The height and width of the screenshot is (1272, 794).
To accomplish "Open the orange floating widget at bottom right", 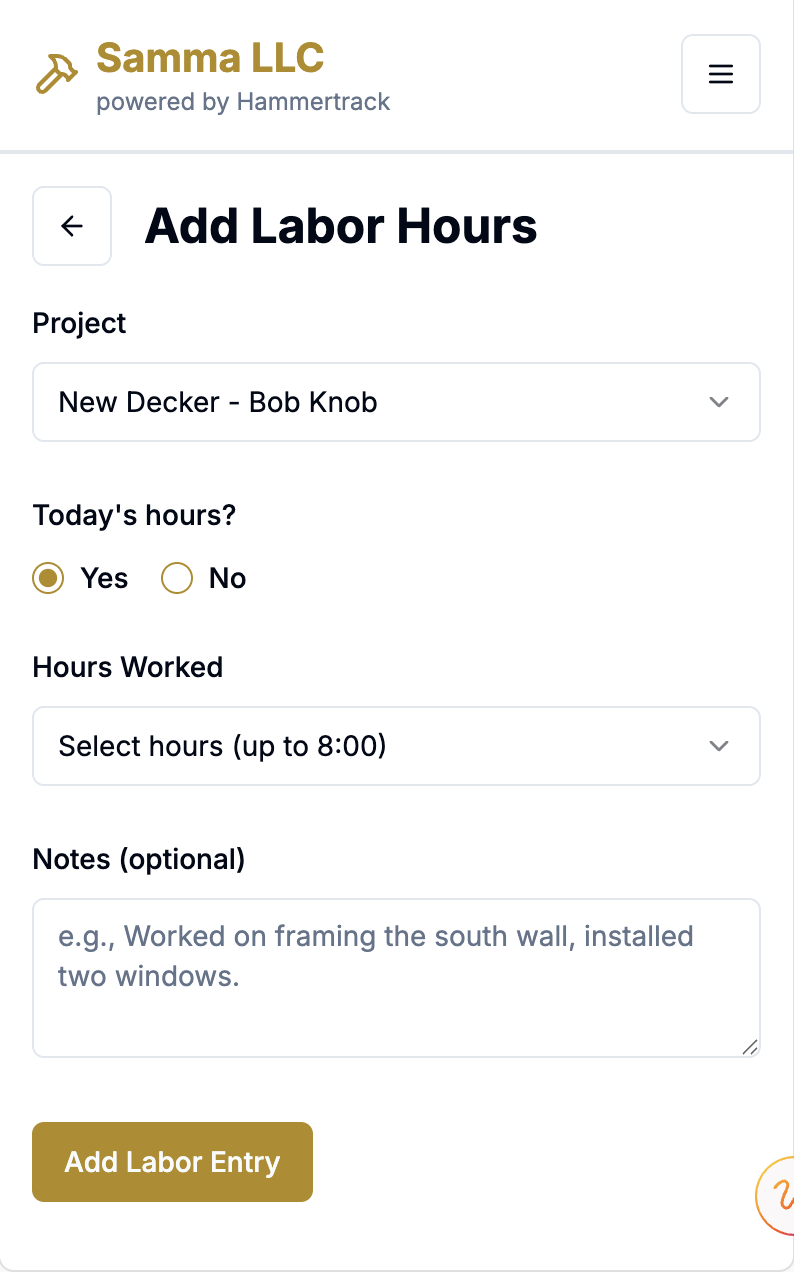I will (x=778, y=1195).
